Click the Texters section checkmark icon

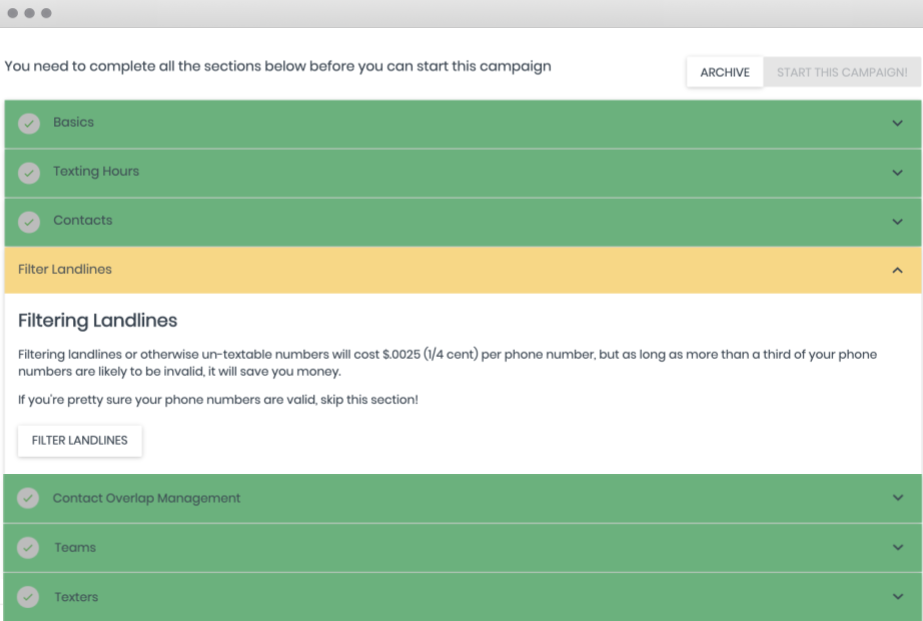point(29,597)
